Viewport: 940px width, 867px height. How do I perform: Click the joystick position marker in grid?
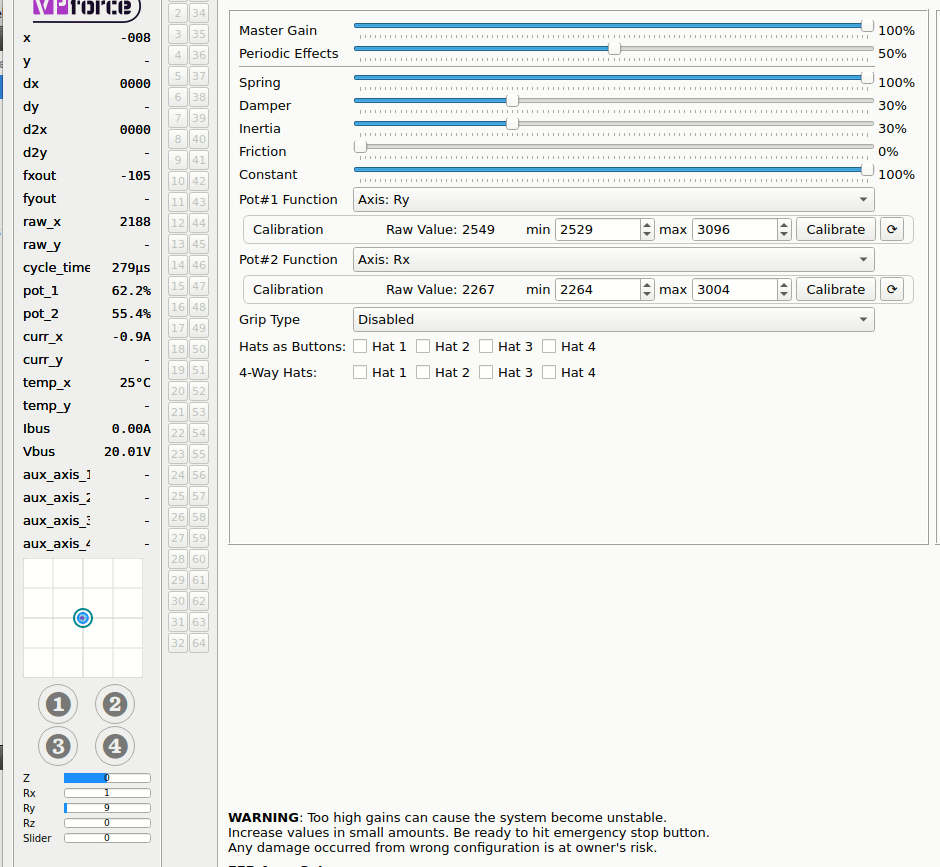(x=83, y=618)
